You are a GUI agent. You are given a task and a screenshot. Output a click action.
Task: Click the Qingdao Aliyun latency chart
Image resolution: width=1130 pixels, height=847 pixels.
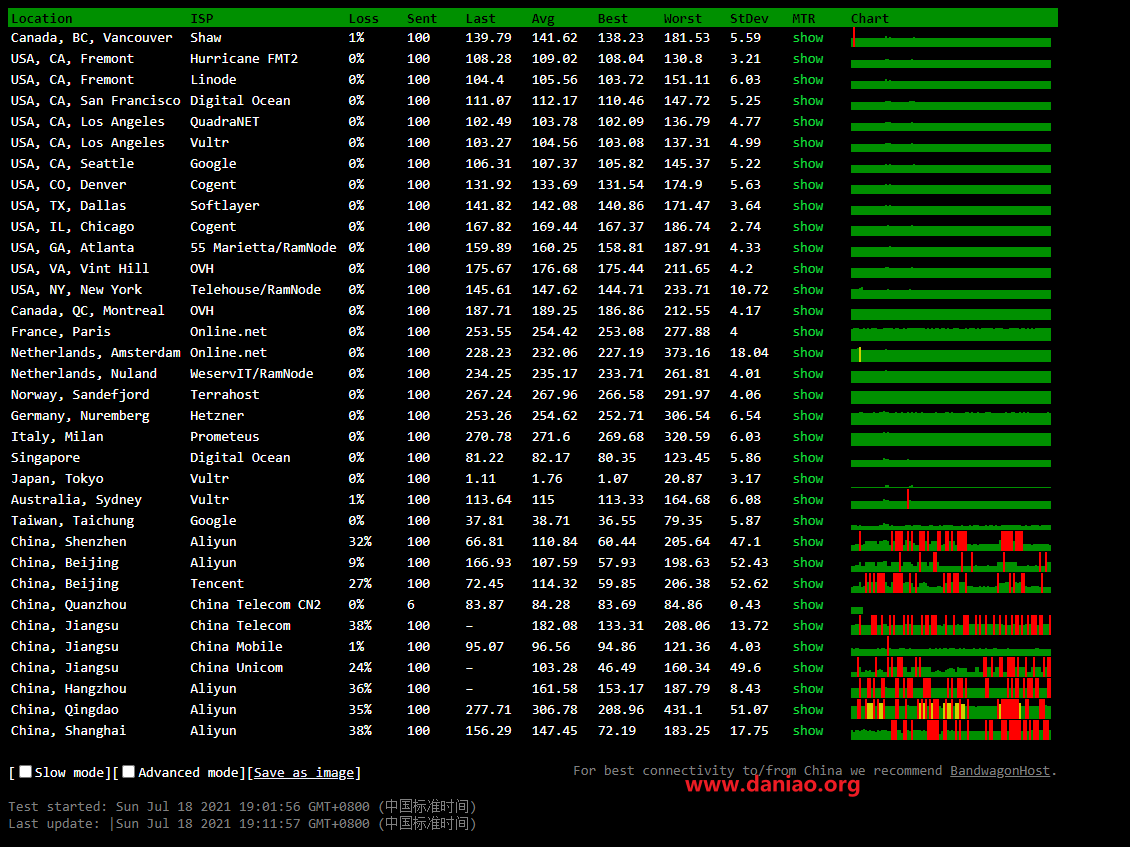(x=951, y=709)
